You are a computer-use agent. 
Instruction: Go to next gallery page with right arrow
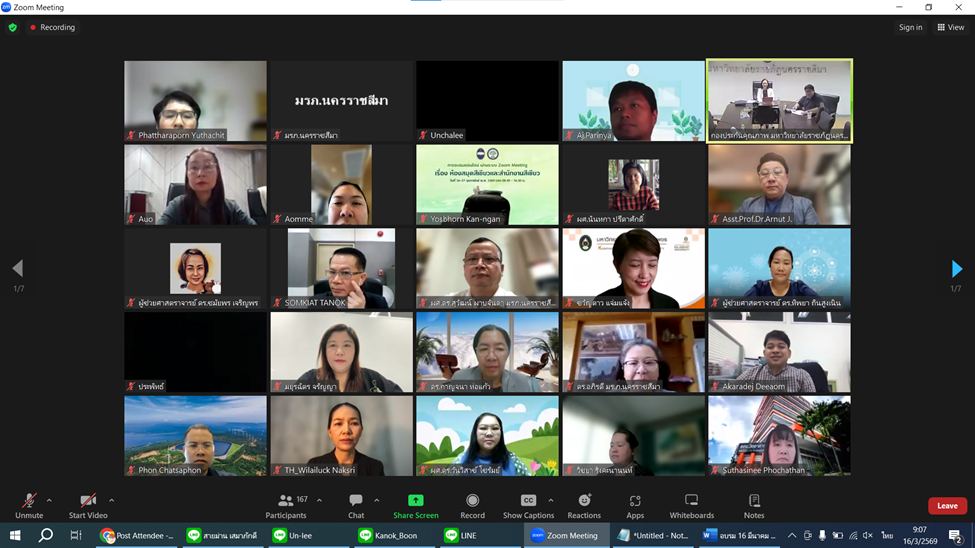click(956, 268)
